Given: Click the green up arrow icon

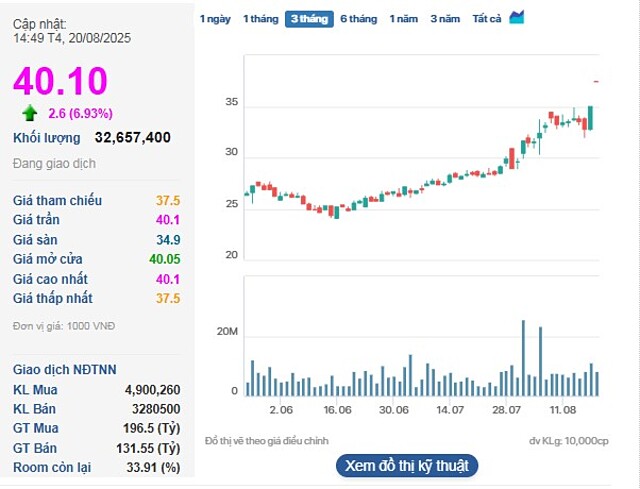Looking at the screenshot, I should [30, 113].
